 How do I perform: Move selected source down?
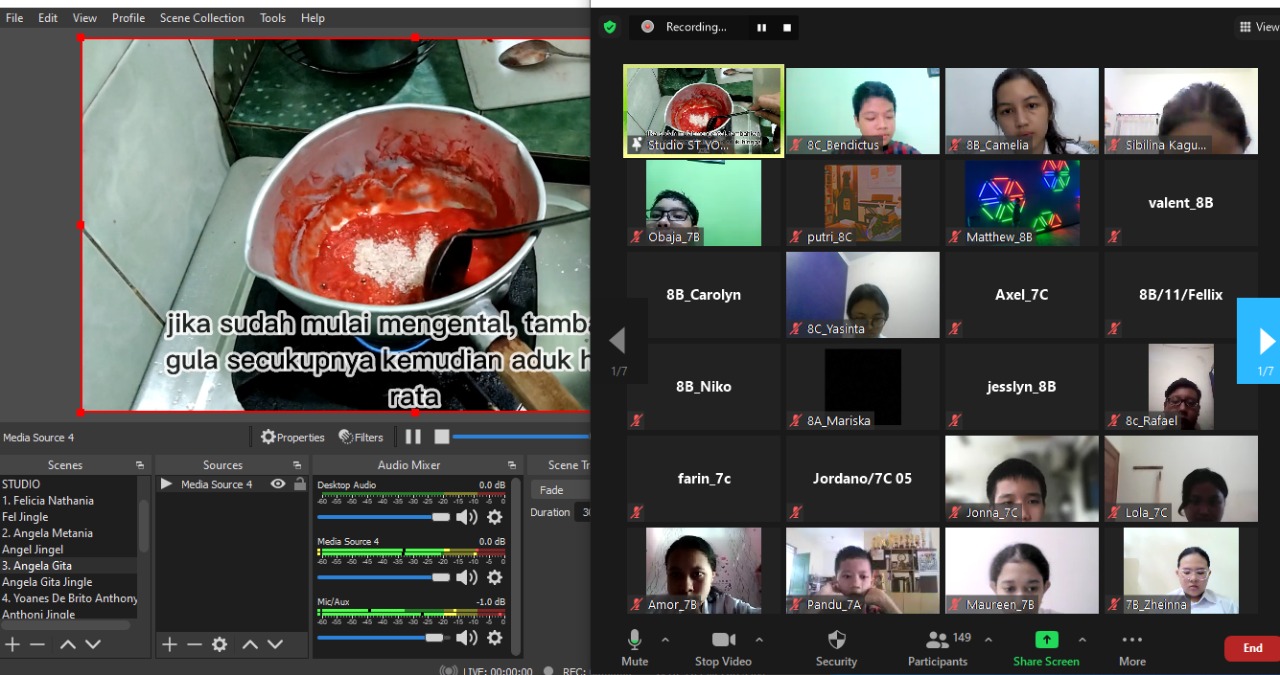pos(275,645)
